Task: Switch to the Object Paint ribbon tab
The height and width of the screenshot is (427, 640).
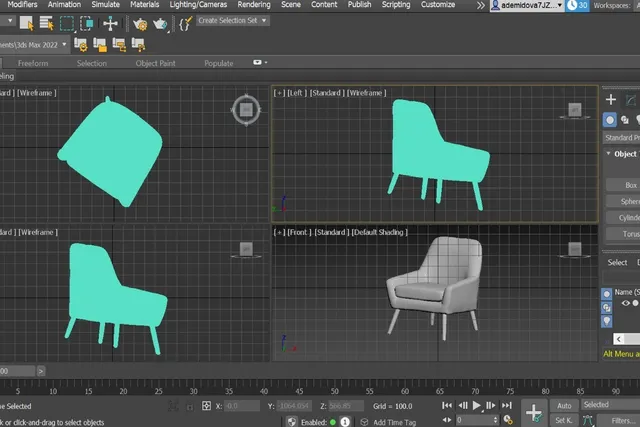Action: click(156, 63)
